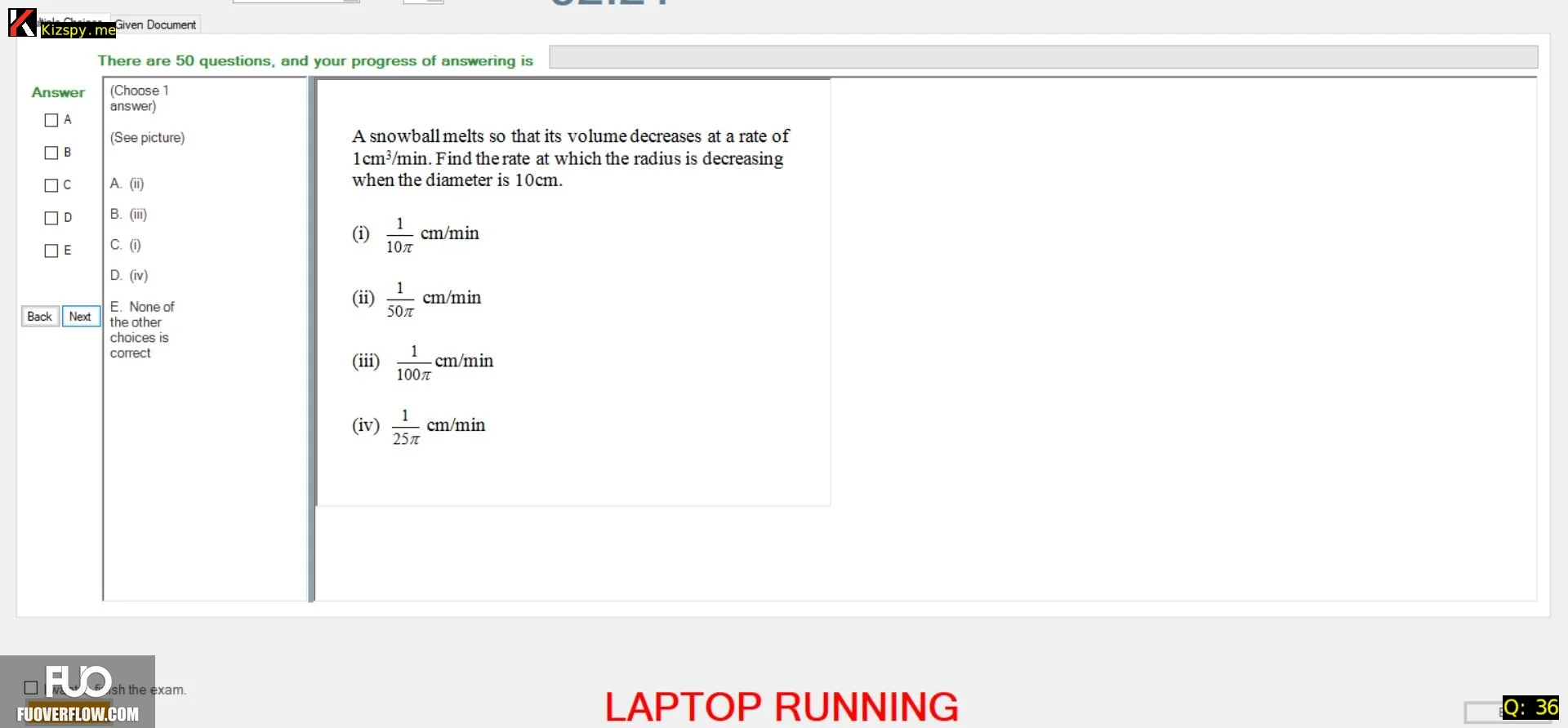Image resolution: width=1568 pixels, height=728 pixels.
Task: Click answer text 'A. (ii)'
Action: pyautogui.click(x=127, y=184)
